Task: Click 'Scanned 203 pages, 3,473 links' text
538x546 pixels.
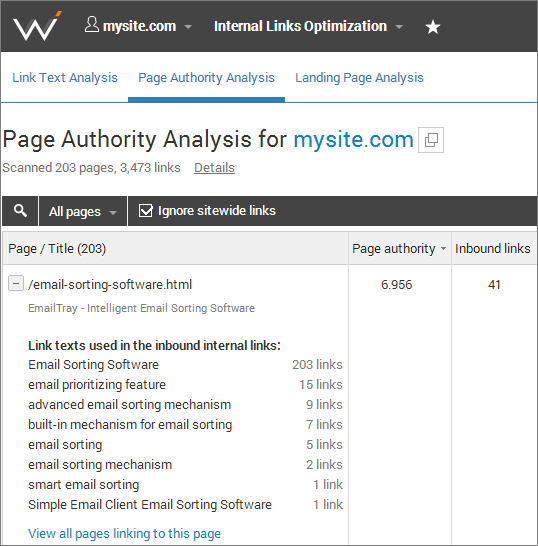Action: tap(91, 168)
